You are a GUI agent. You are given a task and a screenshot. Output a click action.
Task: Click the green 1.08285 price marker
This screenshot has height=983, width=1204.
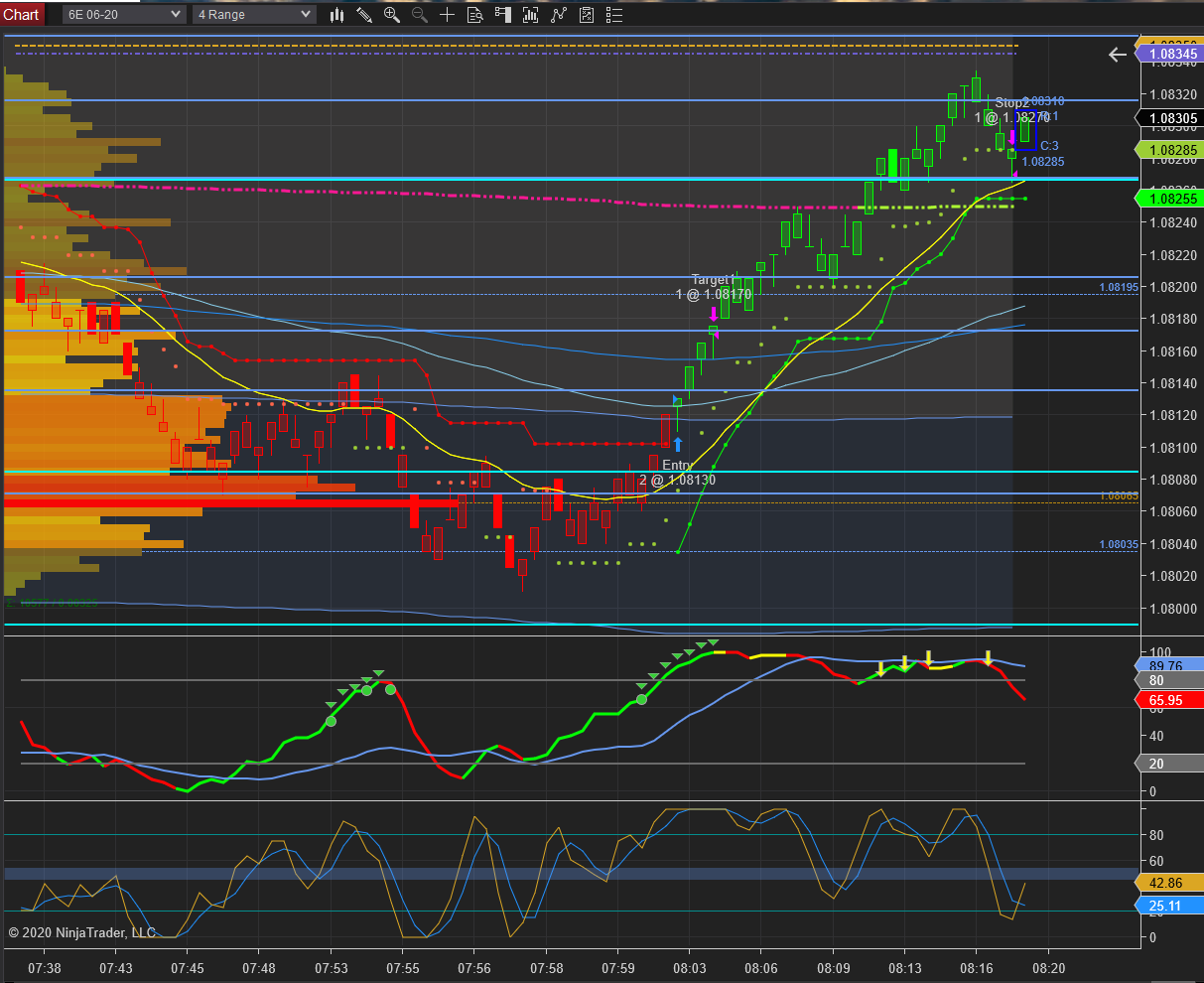tap(1169, 150)
